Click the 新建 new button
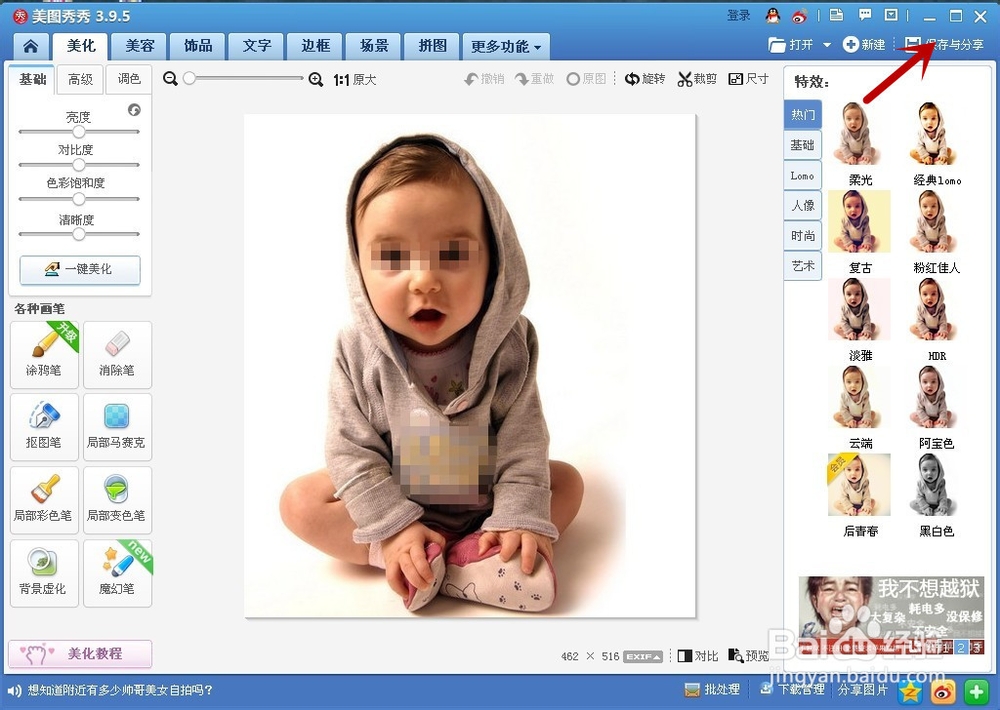The width and height of the screenshot is (1000, 710). (864, 45)
